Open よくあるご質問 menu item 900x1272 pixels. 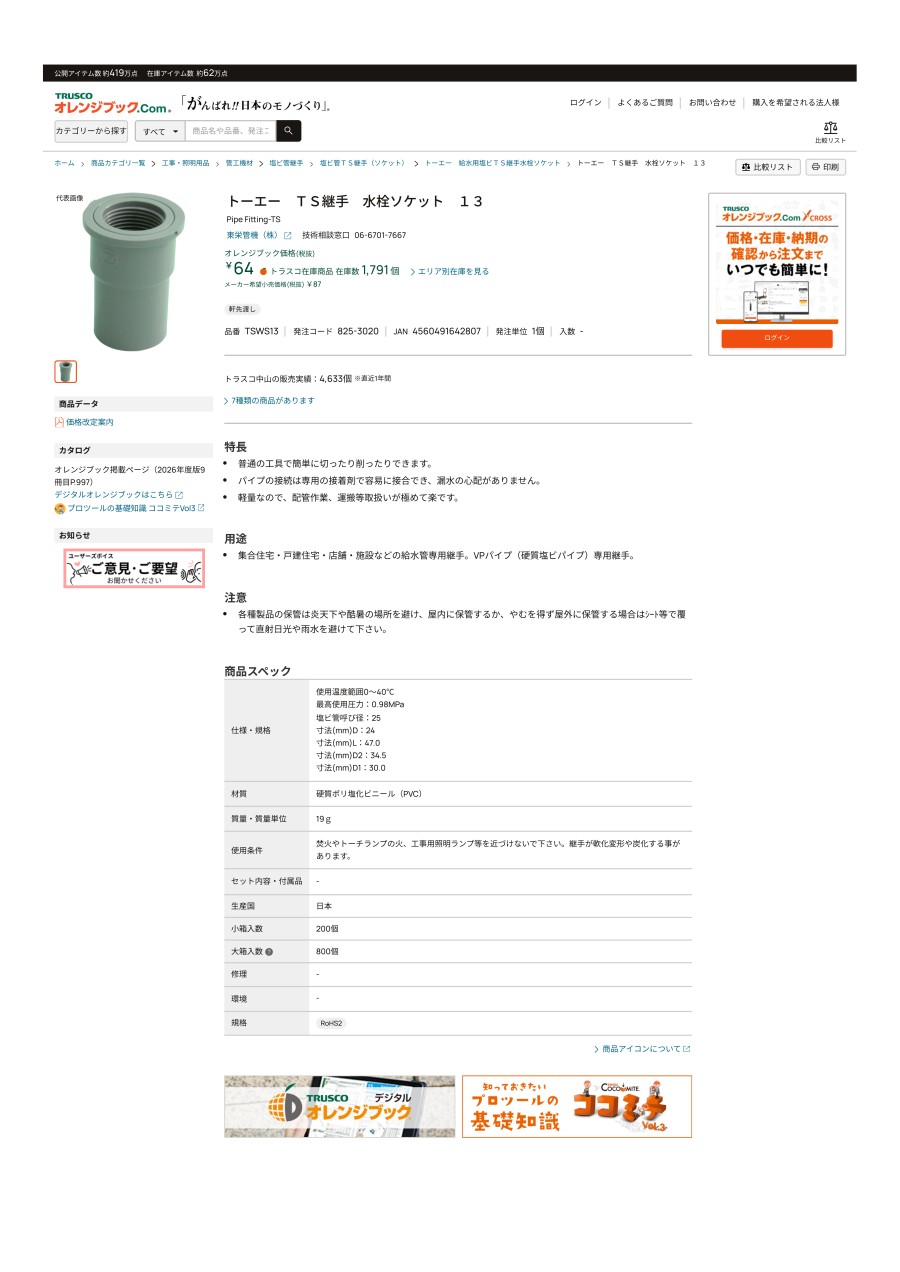[x=645, y=102]
